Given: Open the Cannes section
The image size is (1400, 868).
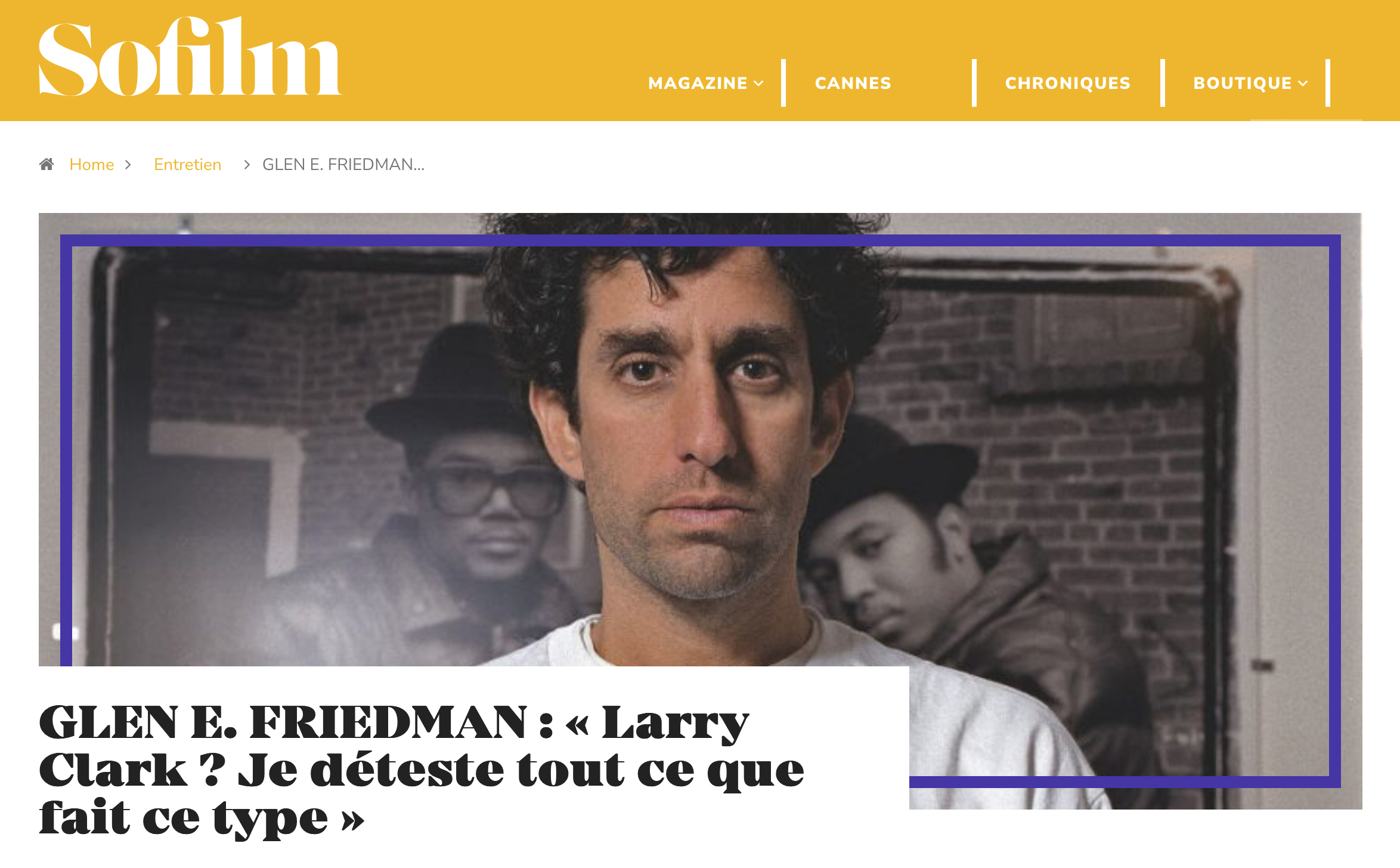Looking at the screenshot, I should tap(853, 83).
